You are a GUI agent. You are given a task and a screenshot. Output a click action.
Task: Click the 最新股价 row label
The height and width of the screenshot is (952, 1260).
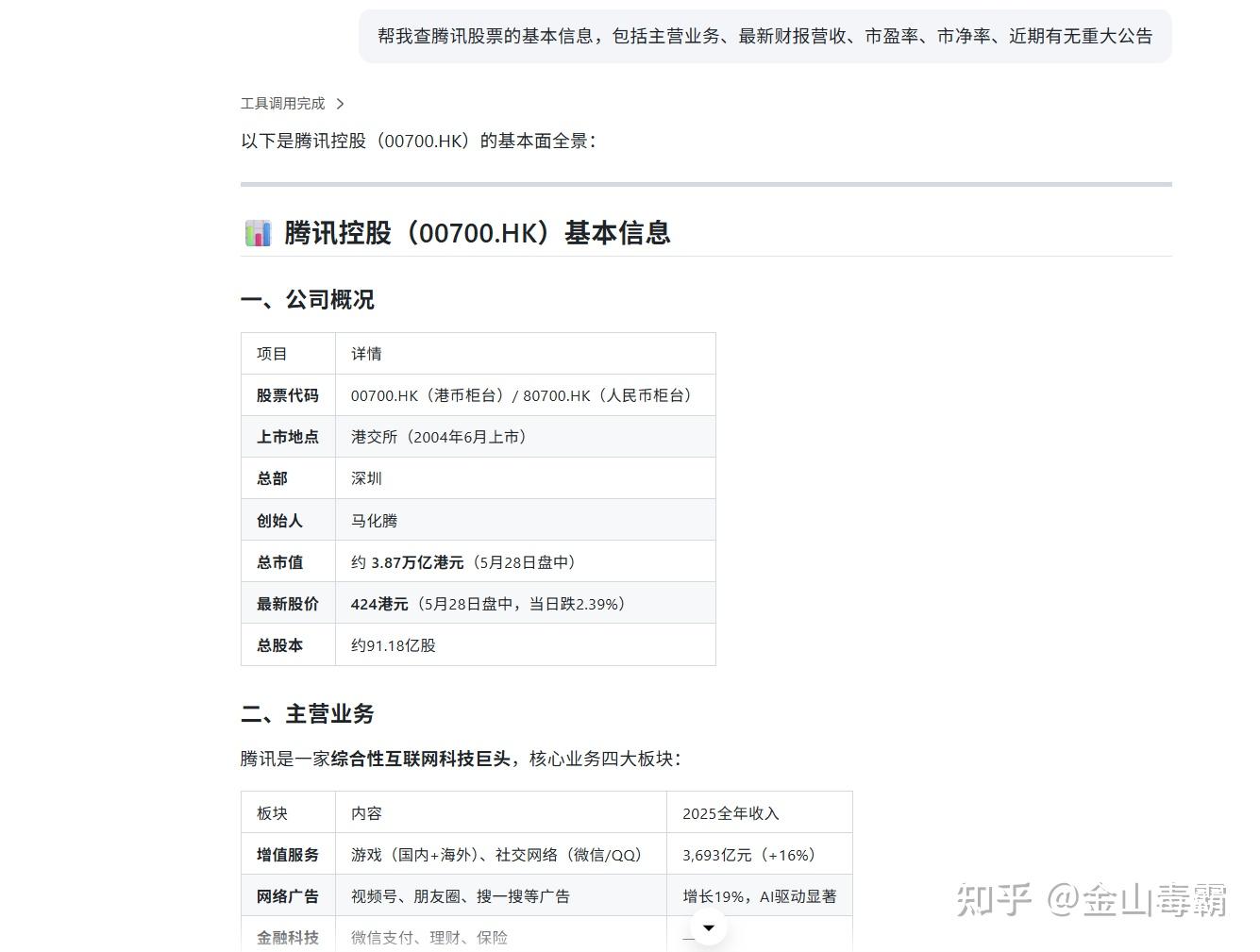tap(288, 604)
